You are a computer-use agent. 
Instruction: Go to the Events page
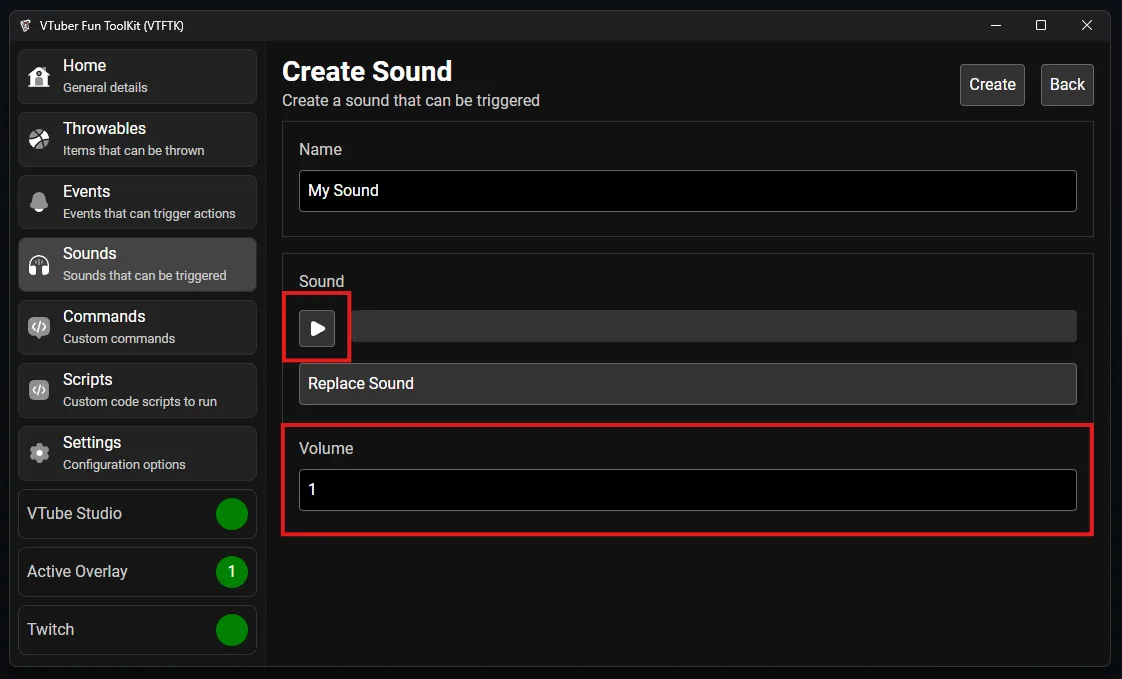(x=137, y=202)
